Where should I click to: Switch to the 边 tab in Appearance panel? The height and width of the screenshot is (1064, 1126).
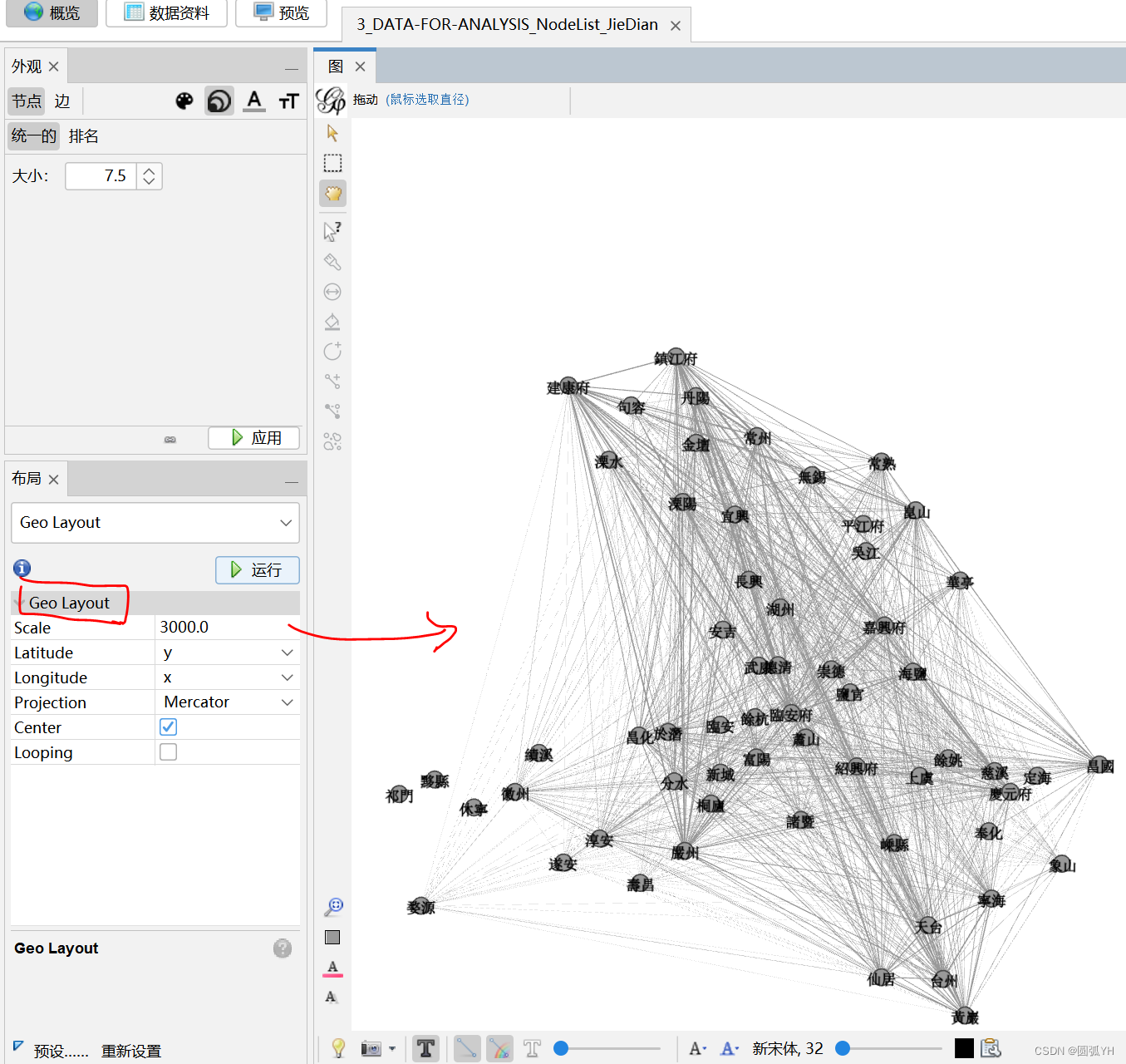62,101
